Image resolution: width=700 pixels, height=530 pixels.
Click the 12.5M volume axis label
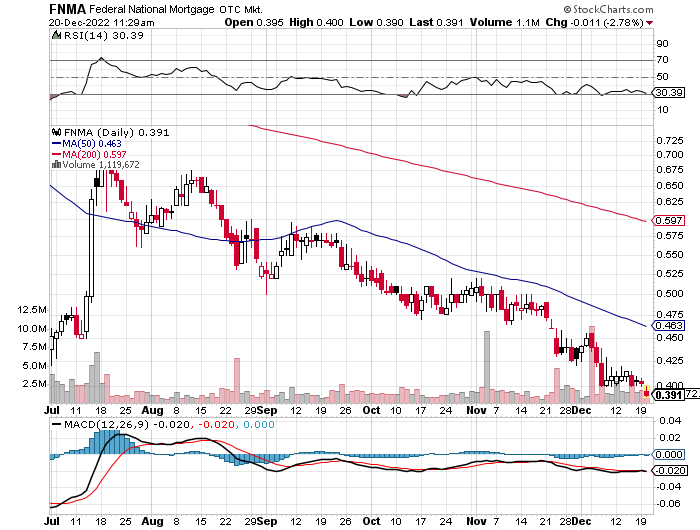pyautogui.click(x=32, y=310)
